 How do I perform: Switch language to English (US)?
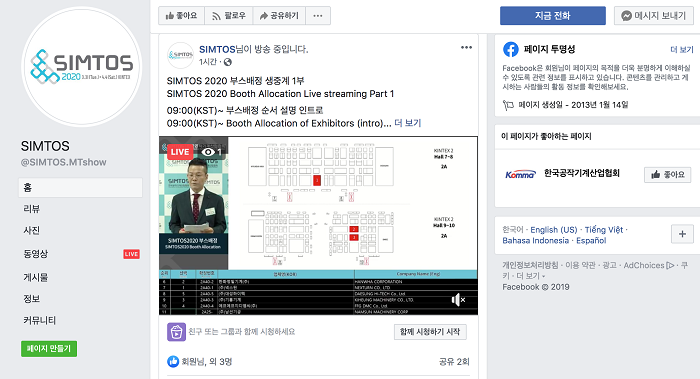[554, 230]
